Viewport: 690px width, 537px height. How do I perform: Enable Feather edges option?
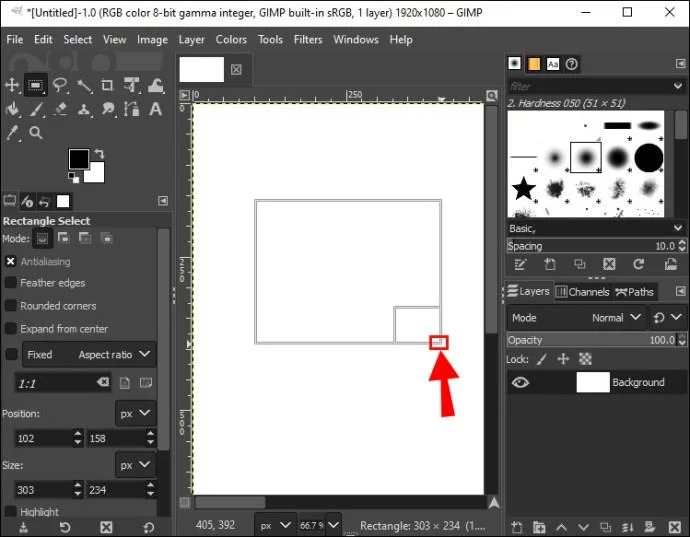point(11,283)
